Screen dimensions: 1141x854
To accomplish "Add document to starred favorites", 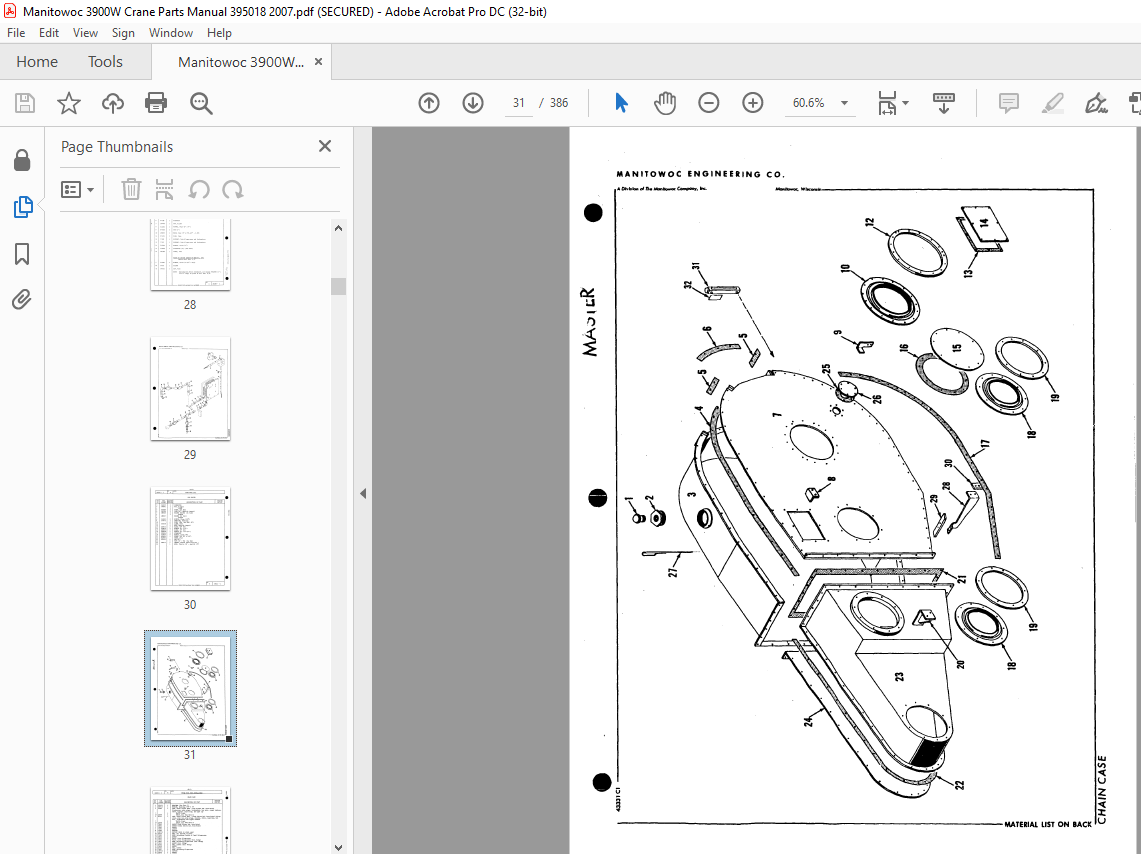I will tap(68, 103).
